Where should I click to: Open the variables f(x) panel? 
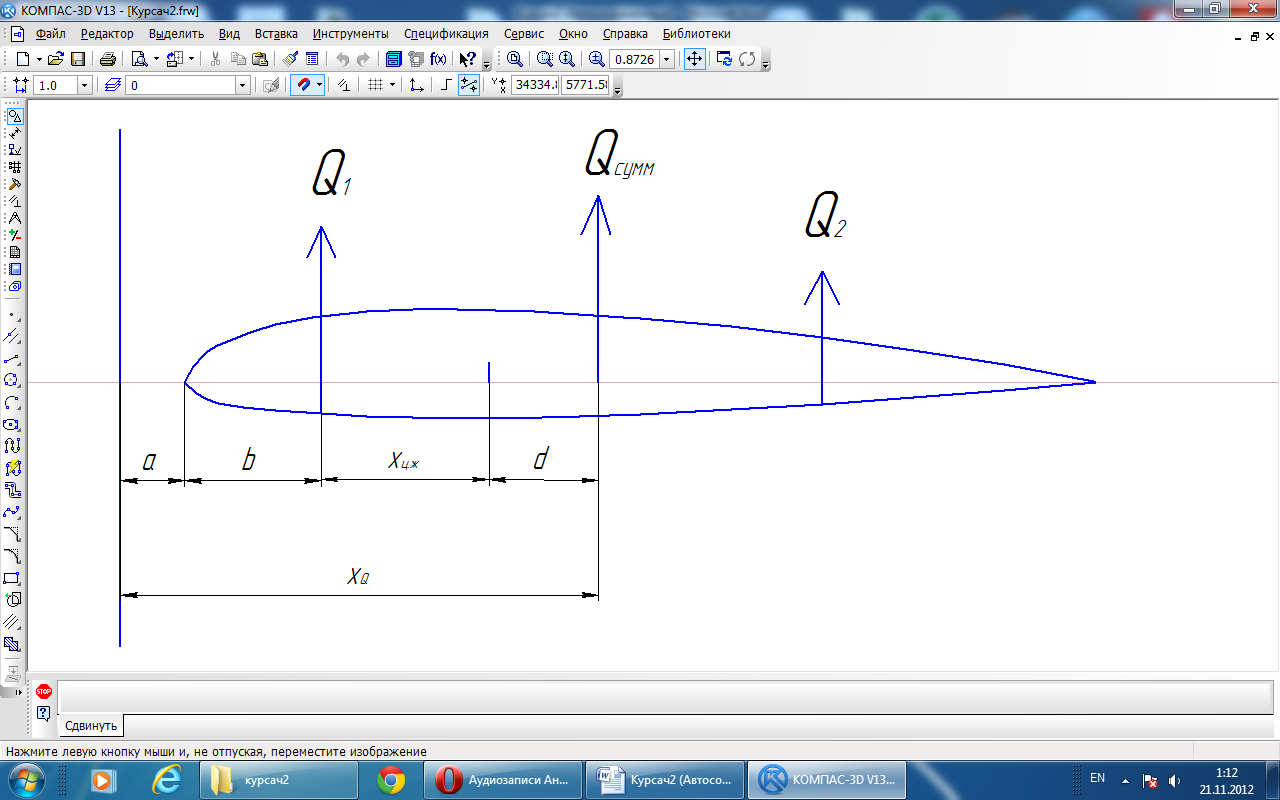(438, 59)
